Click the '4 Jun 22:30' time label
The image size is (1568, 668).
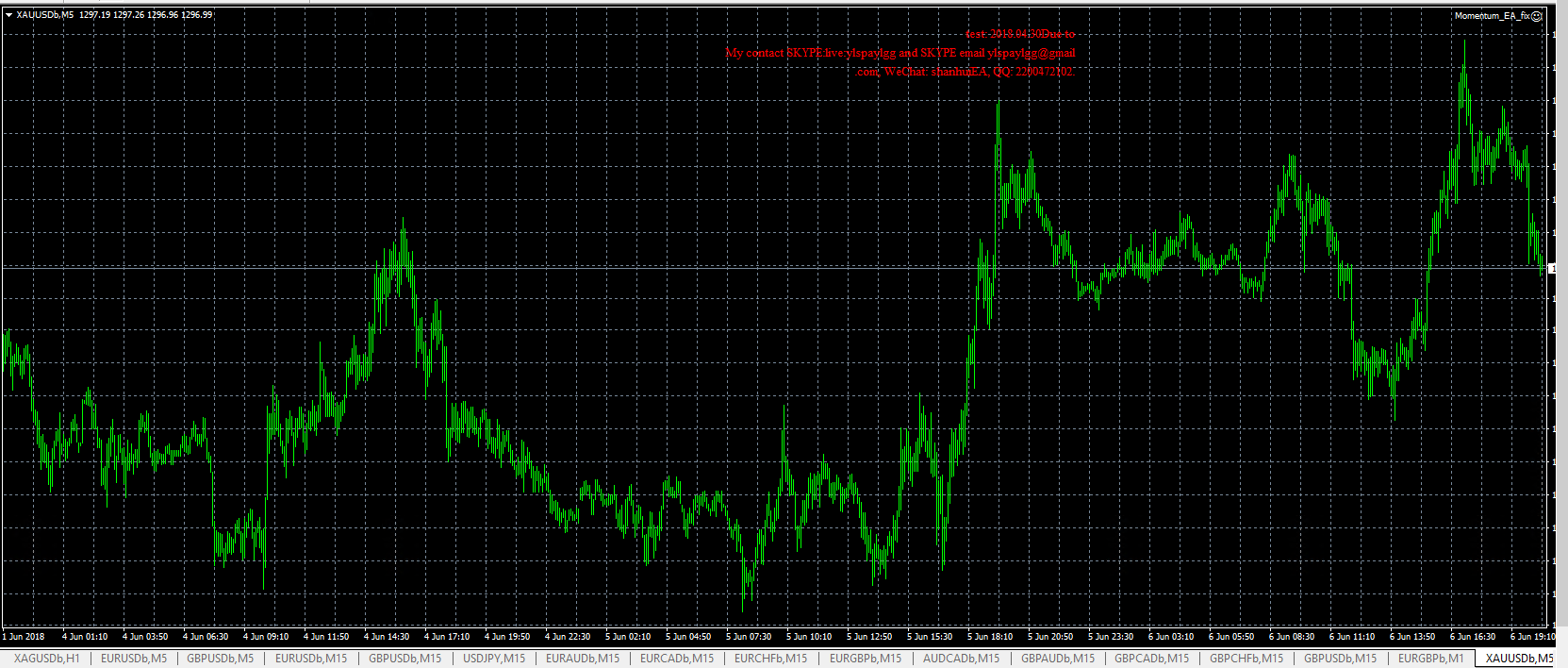[568, 637]
